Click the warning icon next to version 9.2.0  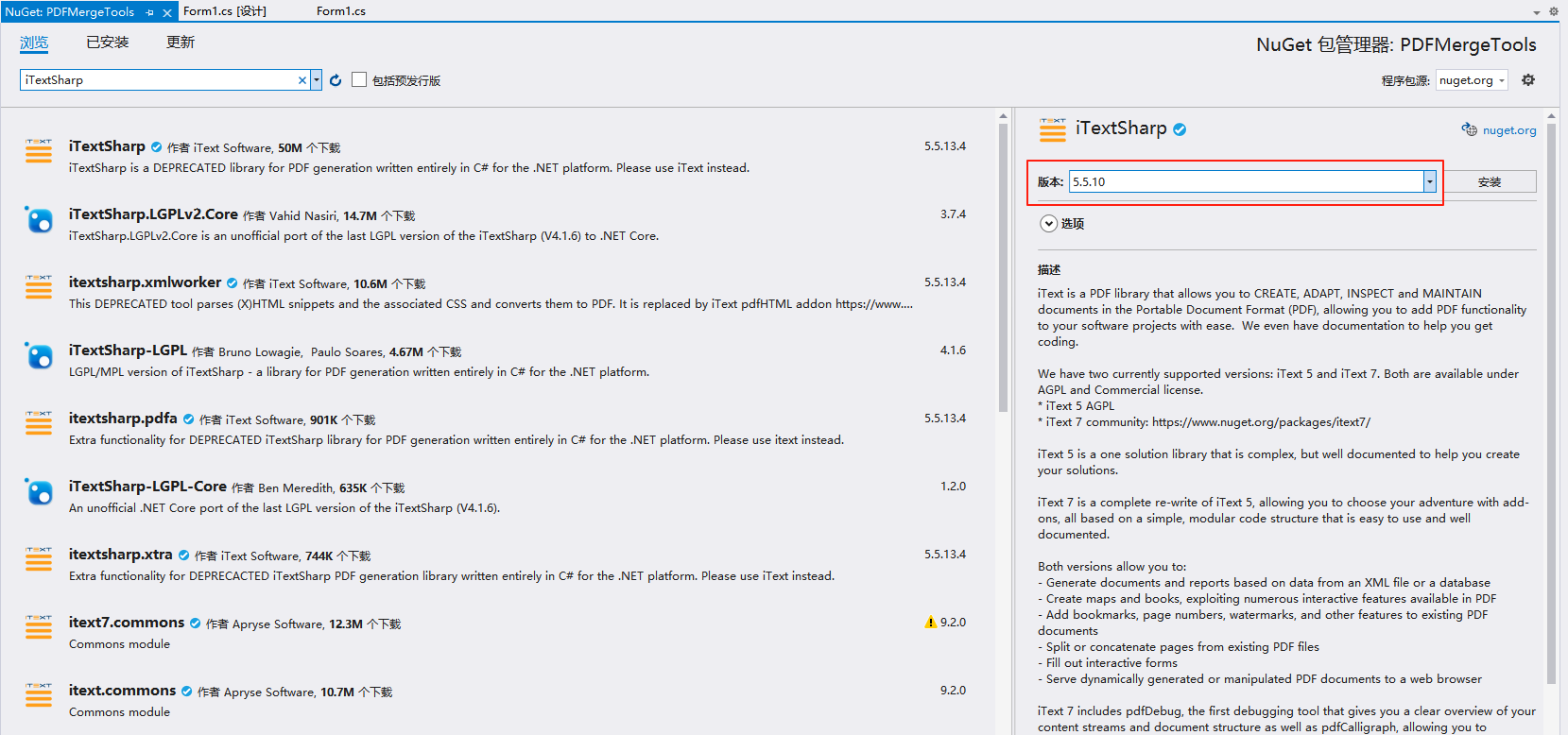[930, 623]
